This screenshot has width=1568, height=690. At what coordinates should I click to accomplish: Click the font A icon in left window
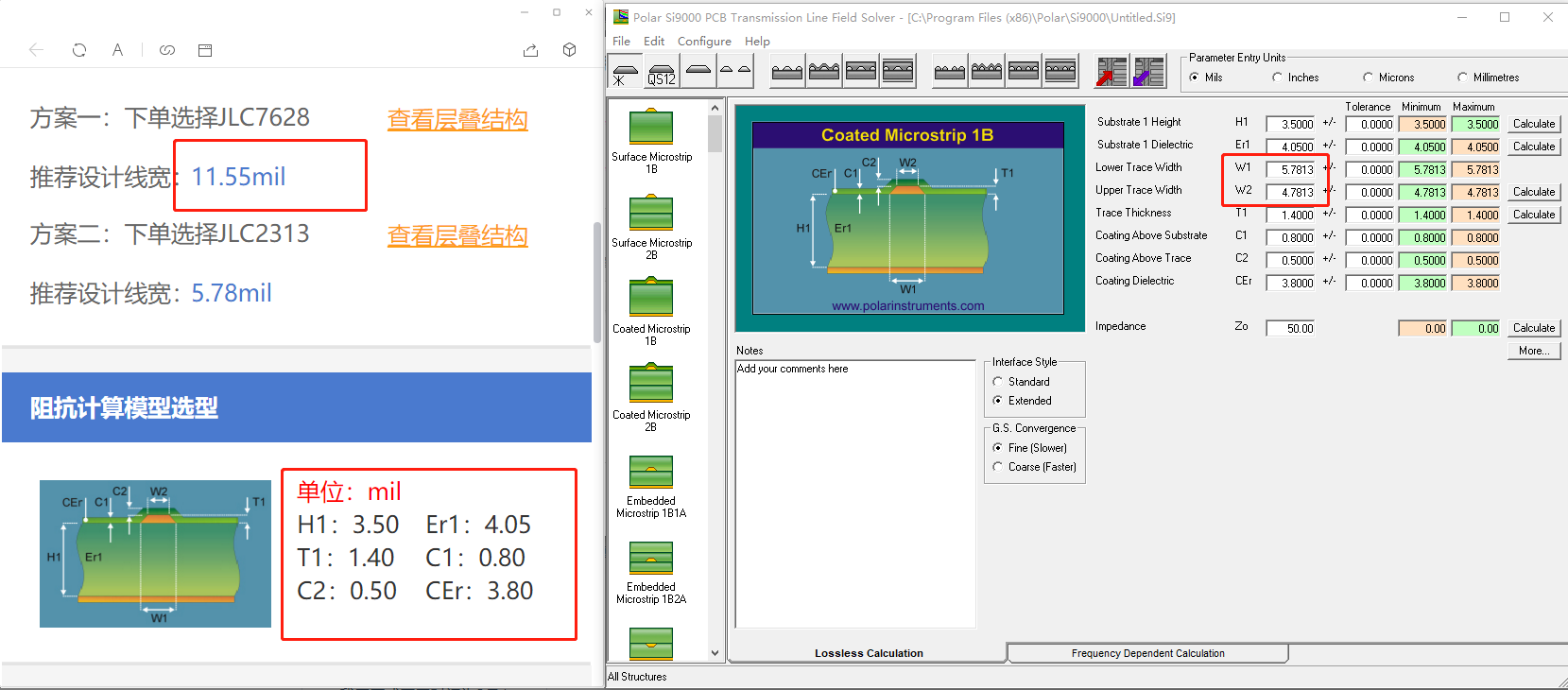tap(117, 50)
